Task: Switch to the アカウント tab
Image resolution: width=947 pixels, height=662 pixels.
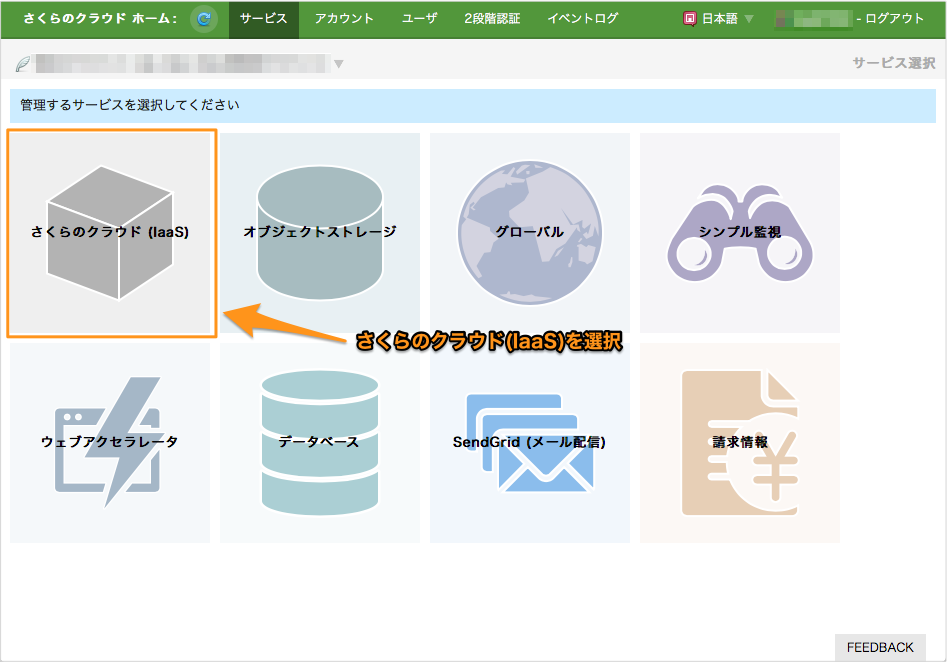Action: tap(344, 19)
